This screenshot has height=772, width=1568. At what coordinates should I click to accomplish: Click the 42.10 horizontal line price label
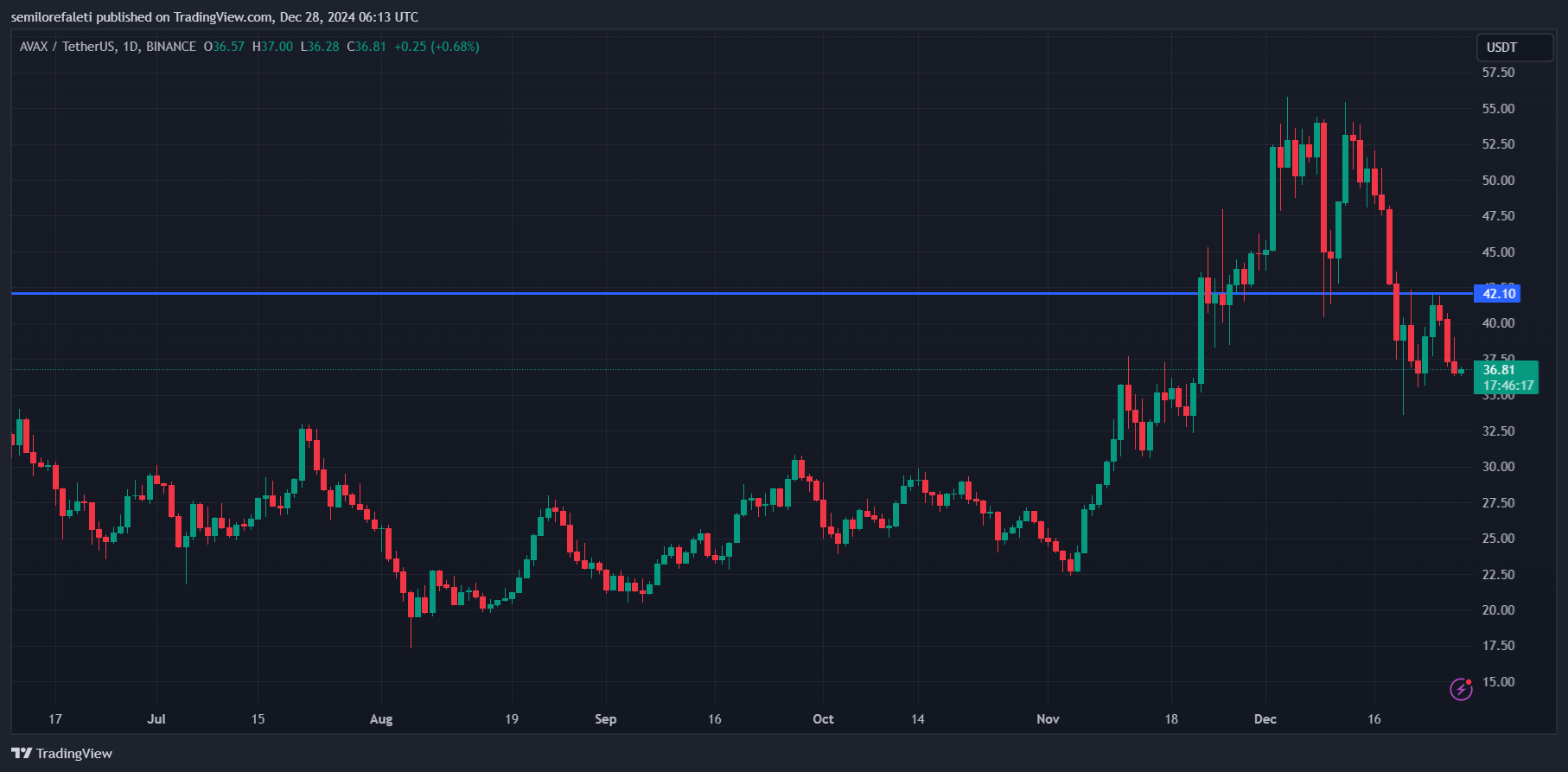tap(1497, 294)
